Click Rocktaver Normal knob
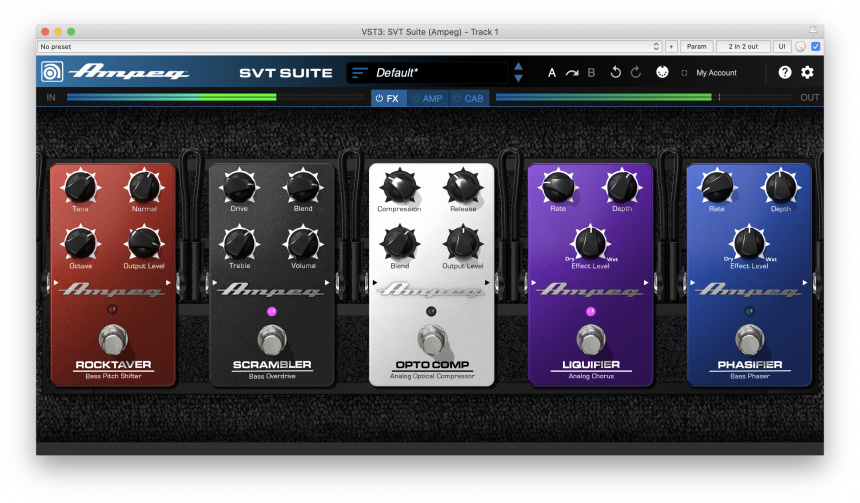The width and height of the screenshot is (860, 503). [144, 186]
